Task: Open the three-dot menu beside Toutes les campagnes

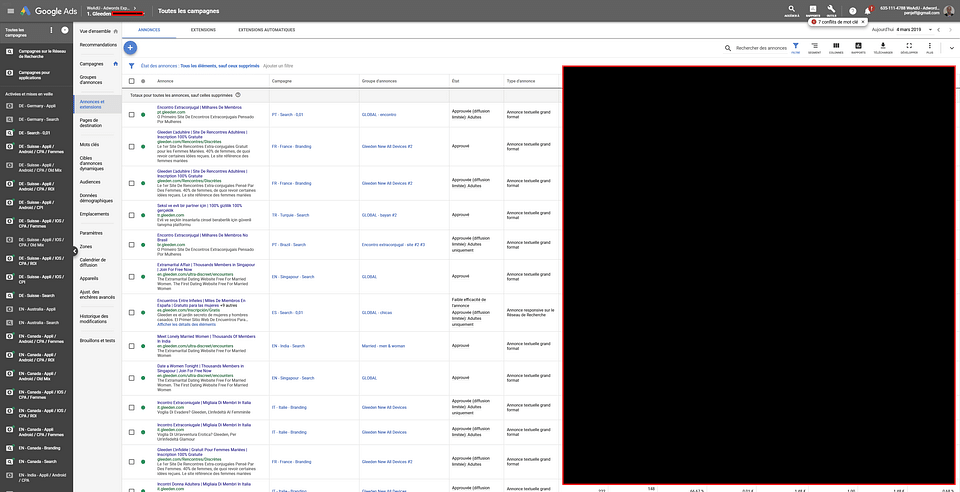Action: (51, 30)
